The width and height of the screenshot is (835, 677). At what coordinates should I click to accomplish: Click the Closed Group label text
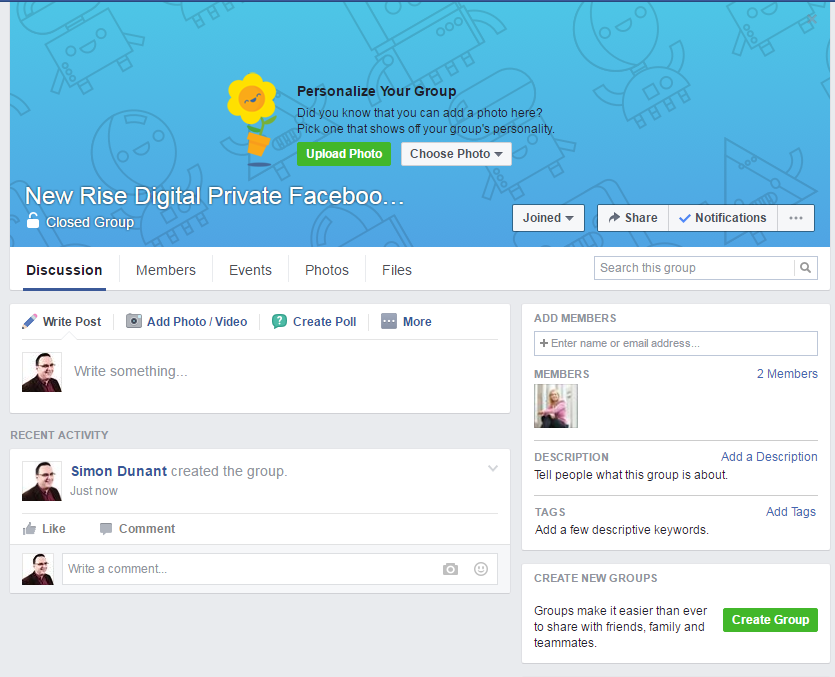tap(90, 222)
